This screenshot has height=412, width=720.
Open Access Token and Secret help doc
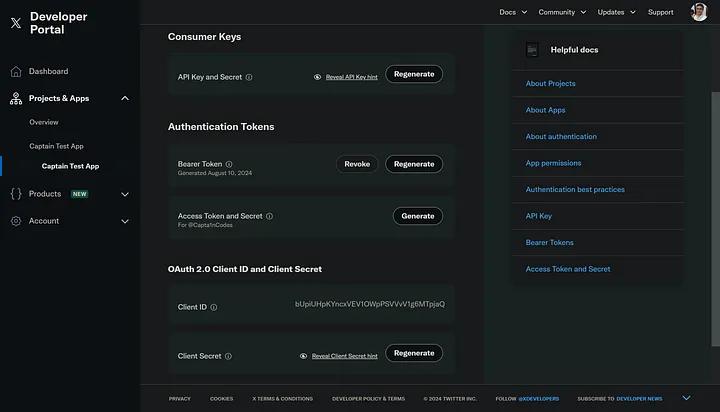[568, 269]
